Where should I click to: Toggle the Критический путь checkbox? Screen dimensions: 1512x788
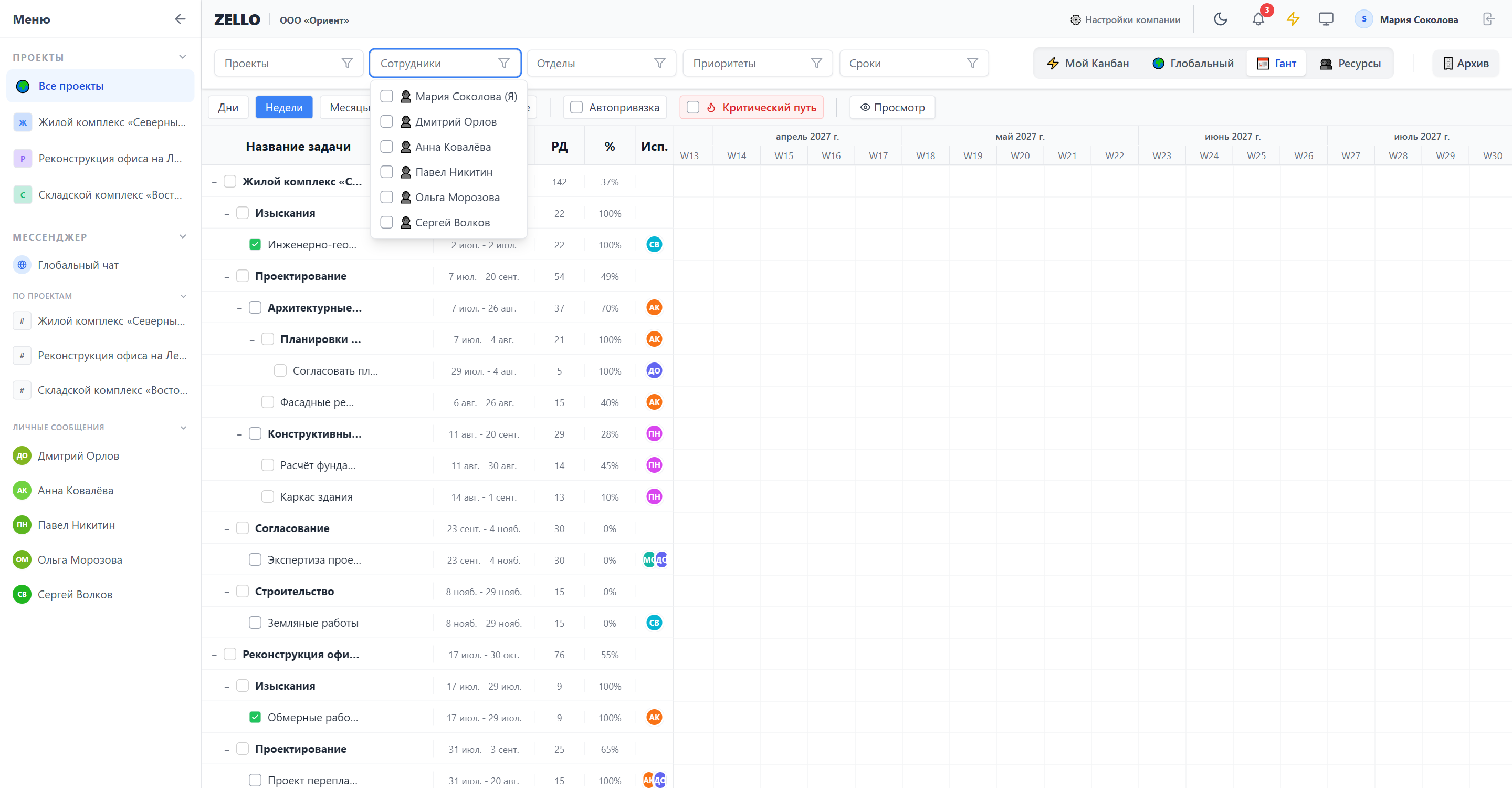[692, 108]
